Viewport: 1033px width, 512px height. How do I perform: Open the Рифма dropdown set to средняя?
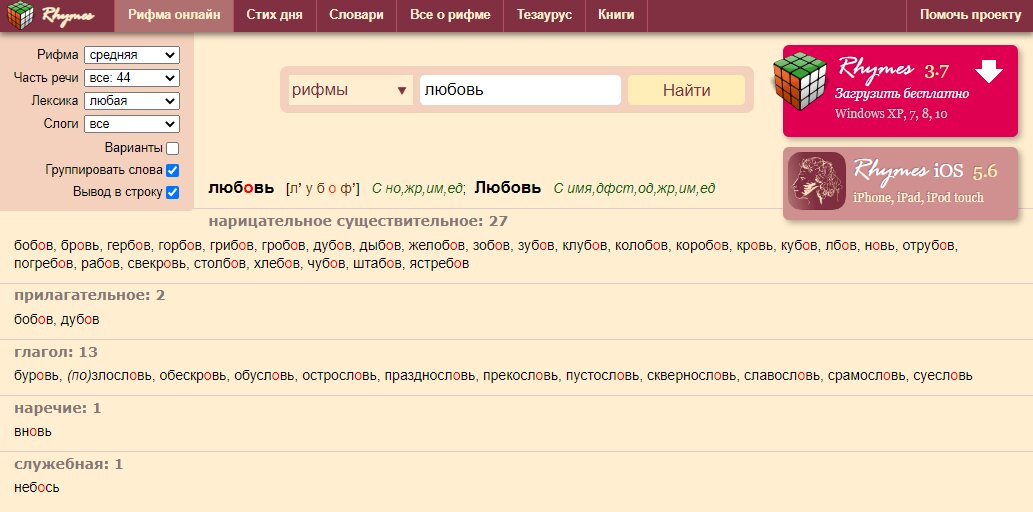[132, 55]
